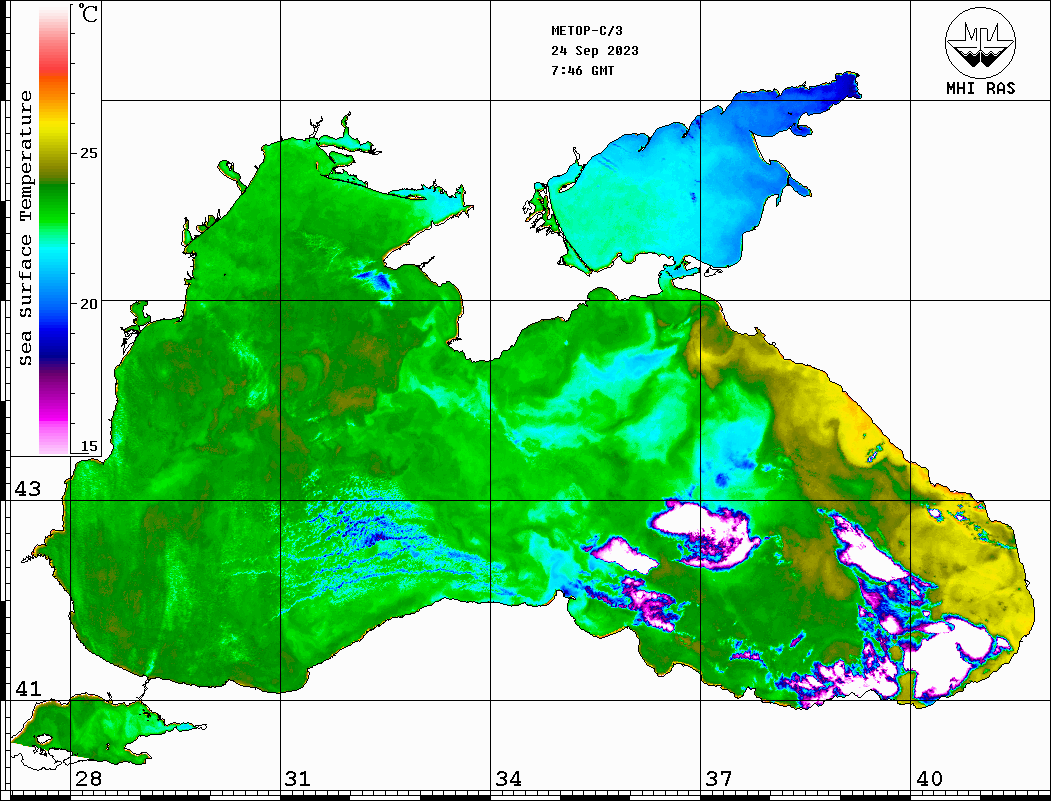Click the 'MHI RAS' label text
This screenshot has width=1051, height=801.
tap(980, 88)
